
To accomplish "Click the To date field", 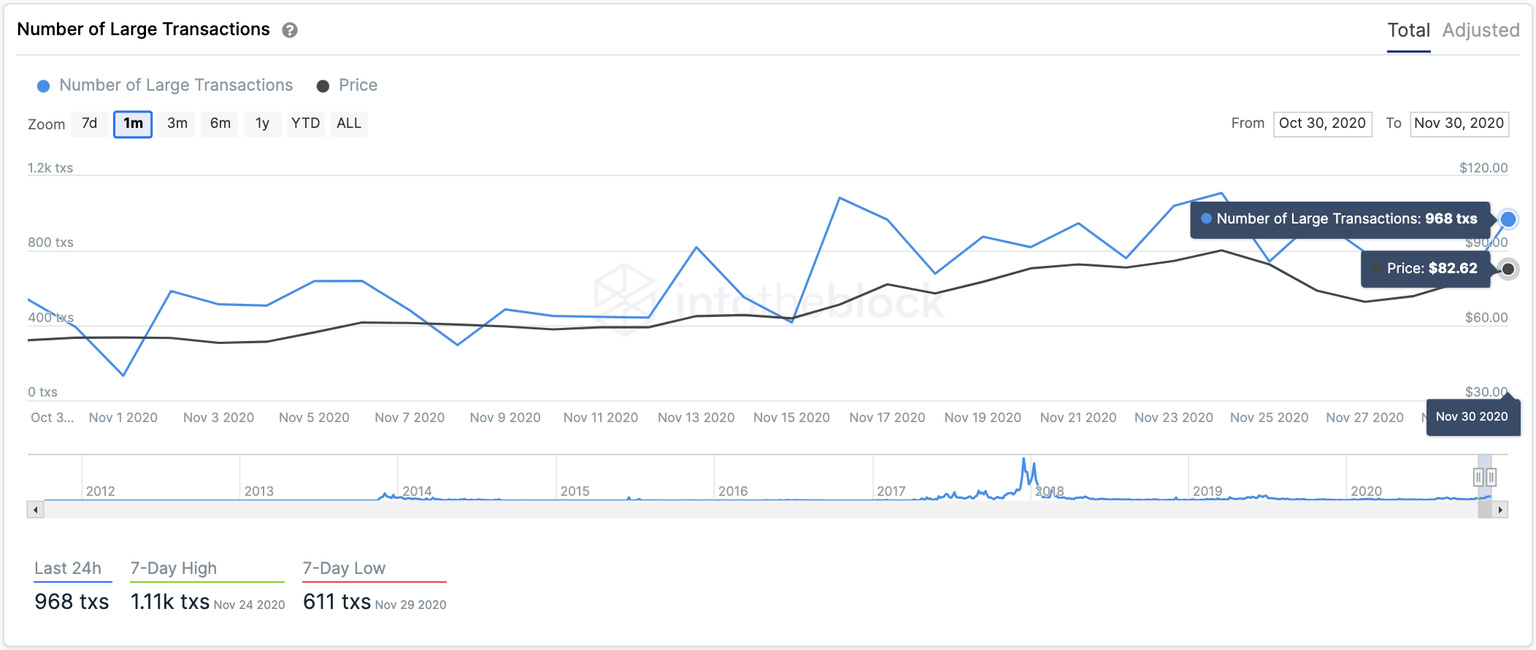I will pyautogui.click(x=1459, y=123).
